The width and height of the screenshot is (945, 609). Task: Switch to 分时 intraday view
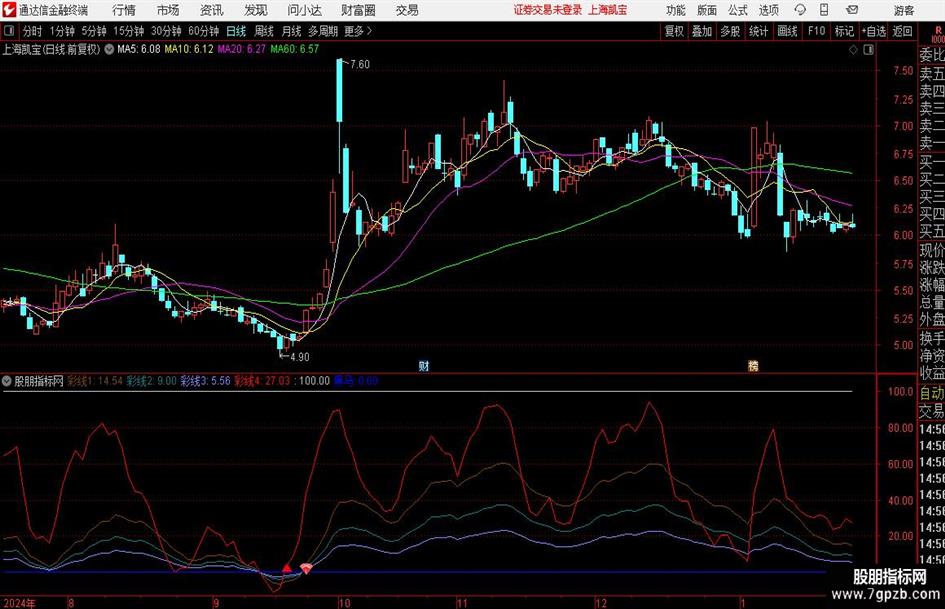click(x=33, y=31)
